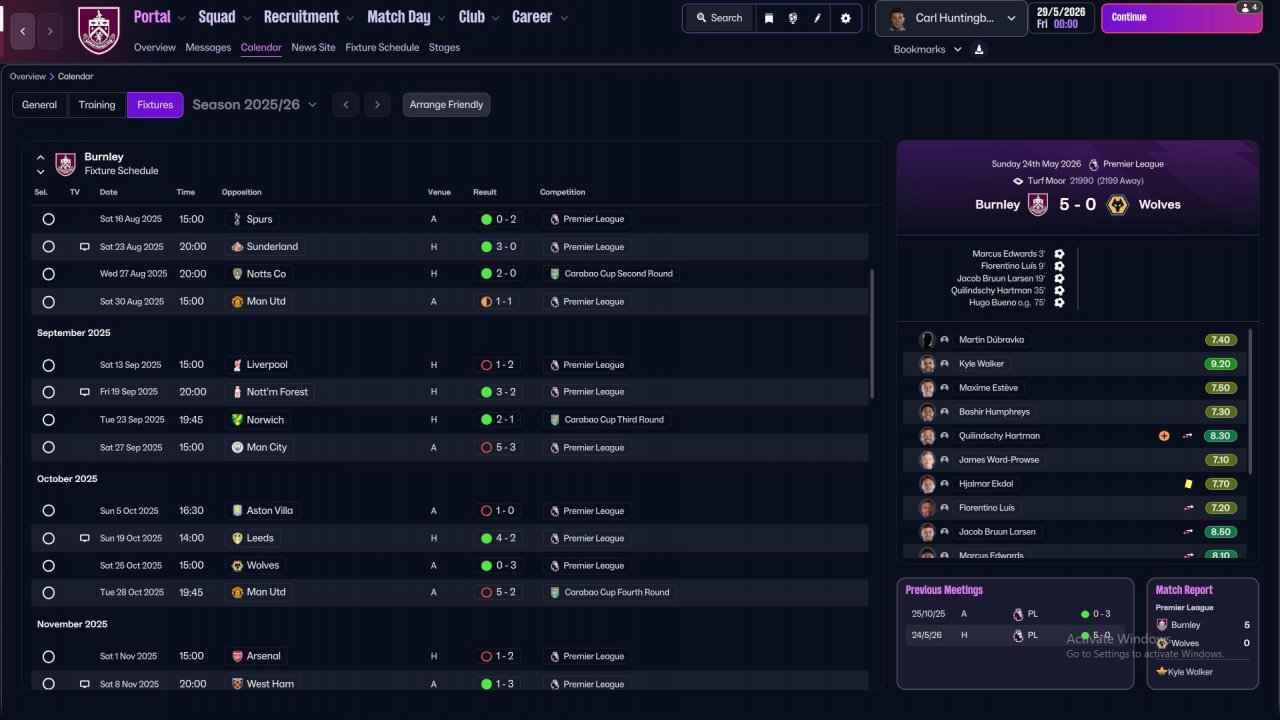Screen dimensions: 1280x720
Task: Select the Spurs fixture radio button
Action: [48, 219]
